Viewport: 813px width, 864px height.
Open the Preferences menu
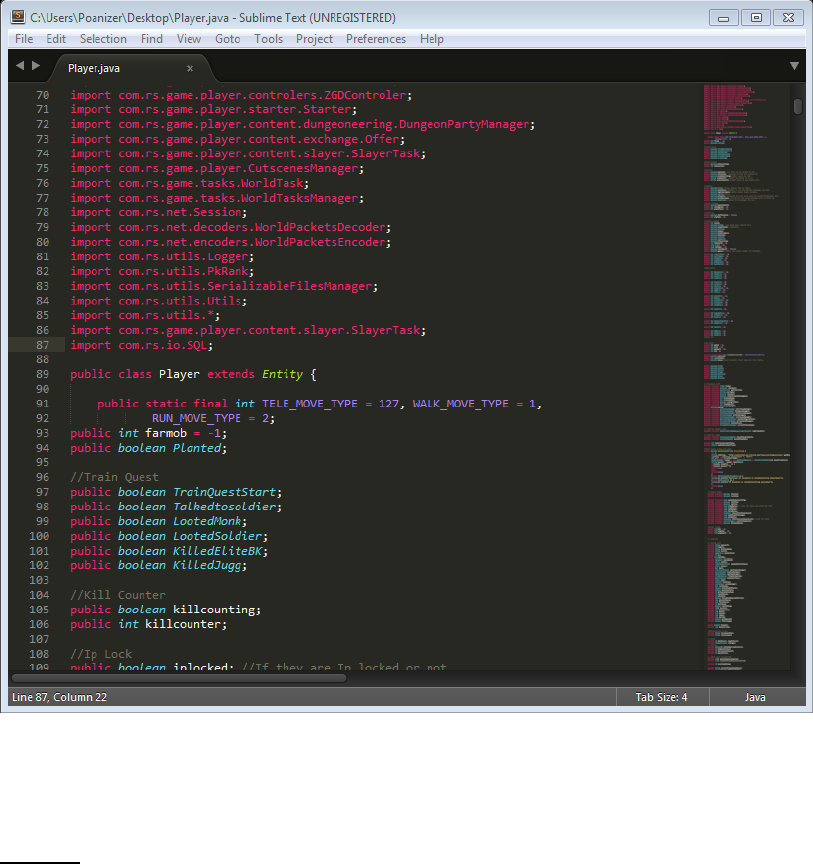click(376, 39)
